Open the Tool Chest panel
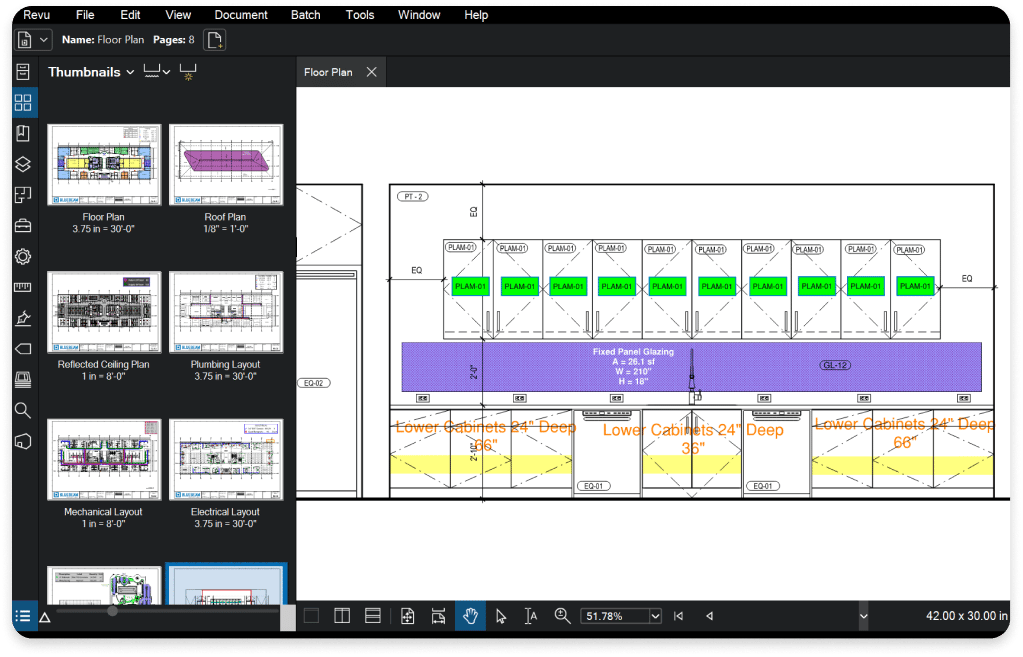This screenshot has width=1023, height=657. pos(22,225)
